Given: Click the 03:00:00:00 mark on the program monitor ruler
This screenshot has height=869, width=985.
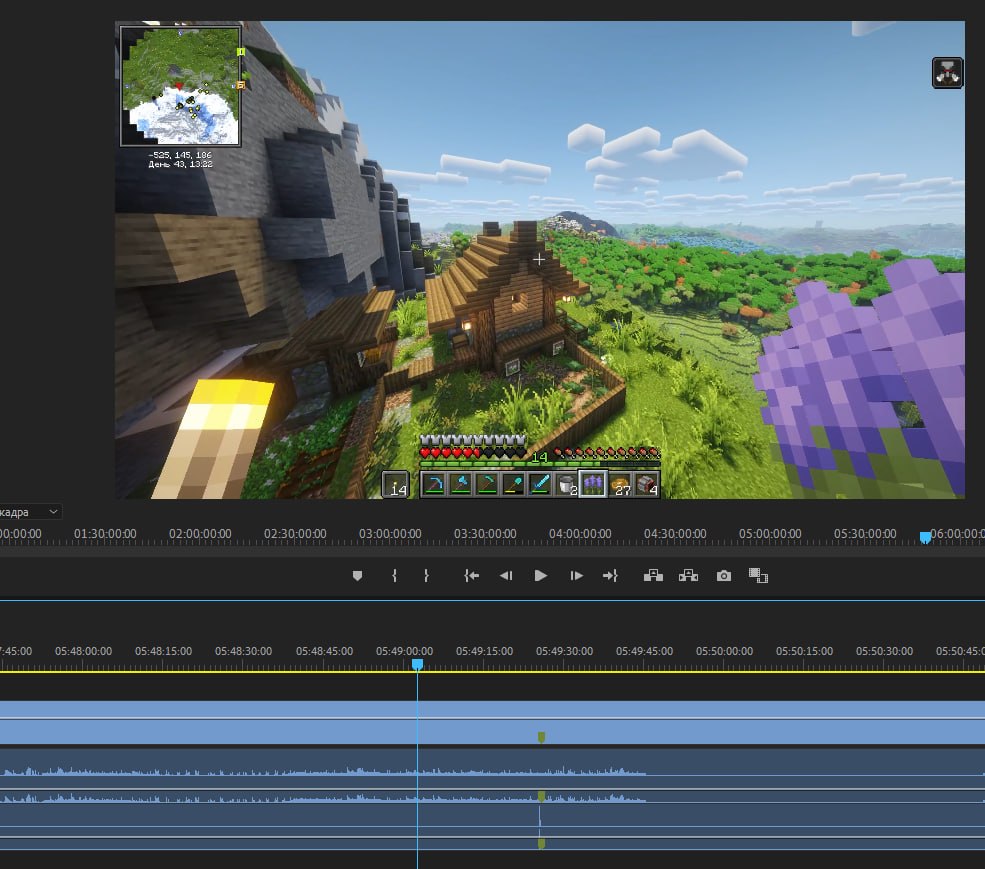Looking at the screenshot, I should point(390,533).
